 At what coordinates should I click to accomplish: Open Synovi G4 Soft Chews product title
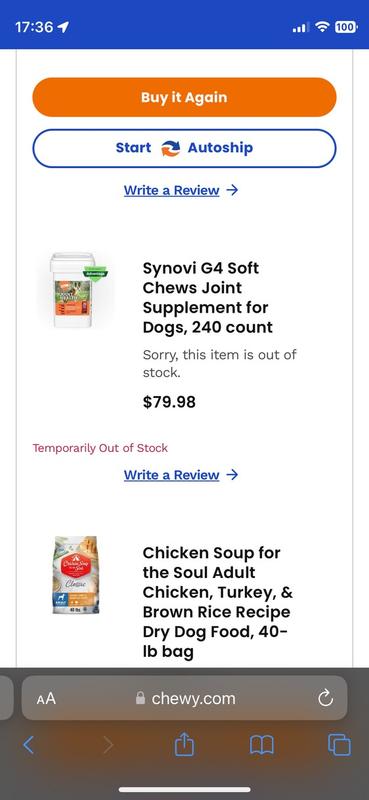(x=208, y=297)
